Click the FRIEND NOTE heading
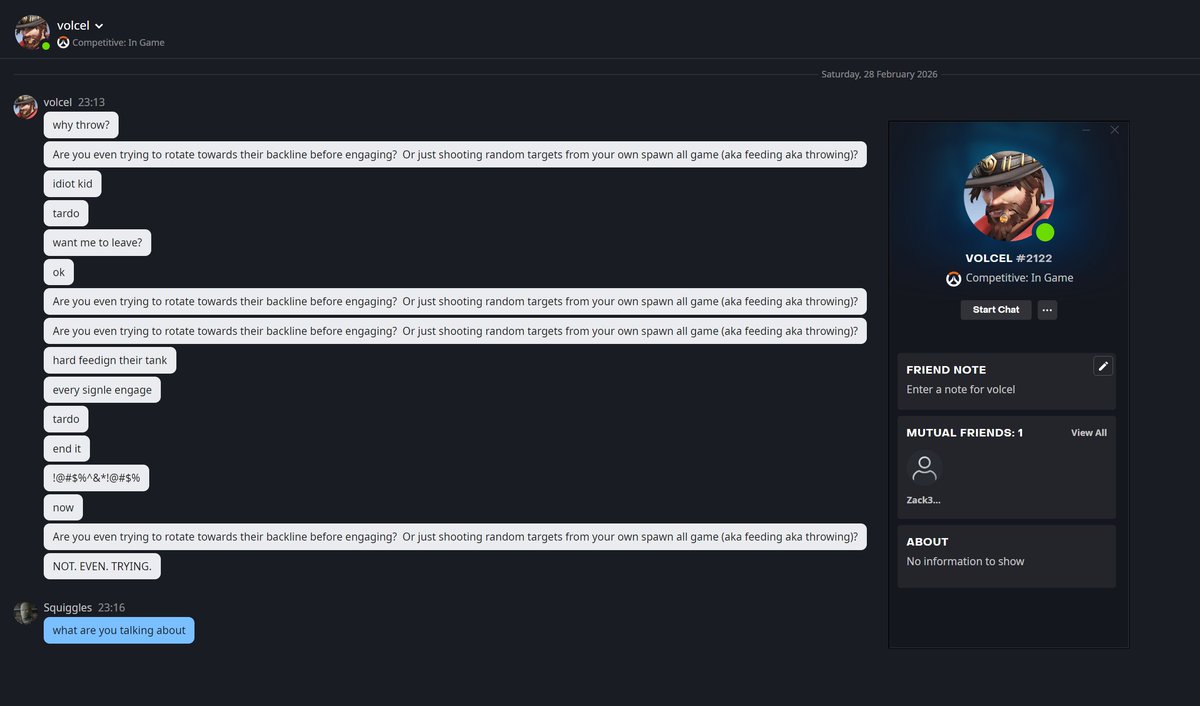Screen dimensions: 1200x706 point(946,369)
